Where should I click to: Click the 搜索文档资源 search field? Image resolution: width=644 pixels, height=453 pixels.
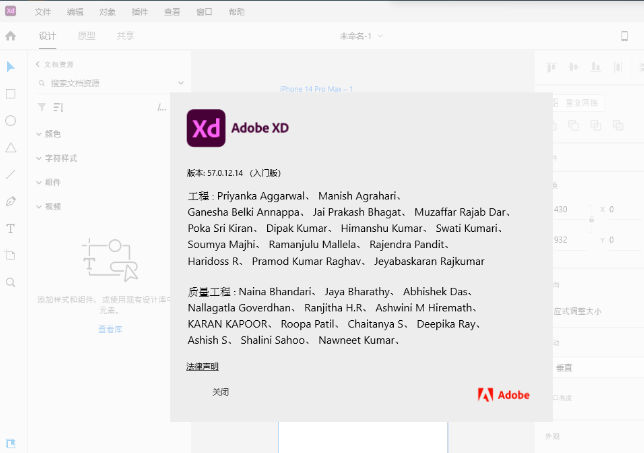click(x=110, y=83)
